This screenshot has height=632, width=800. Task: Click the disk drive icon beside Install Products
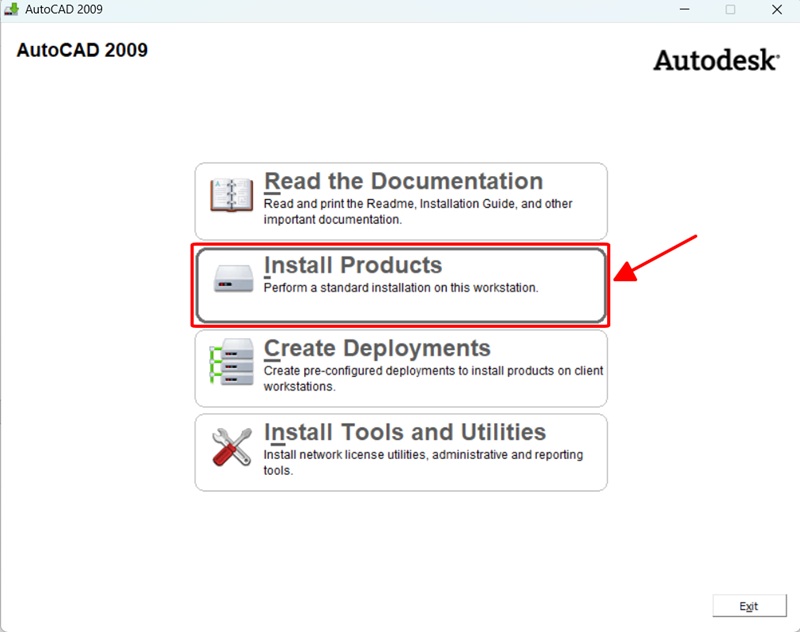[229, 278]
